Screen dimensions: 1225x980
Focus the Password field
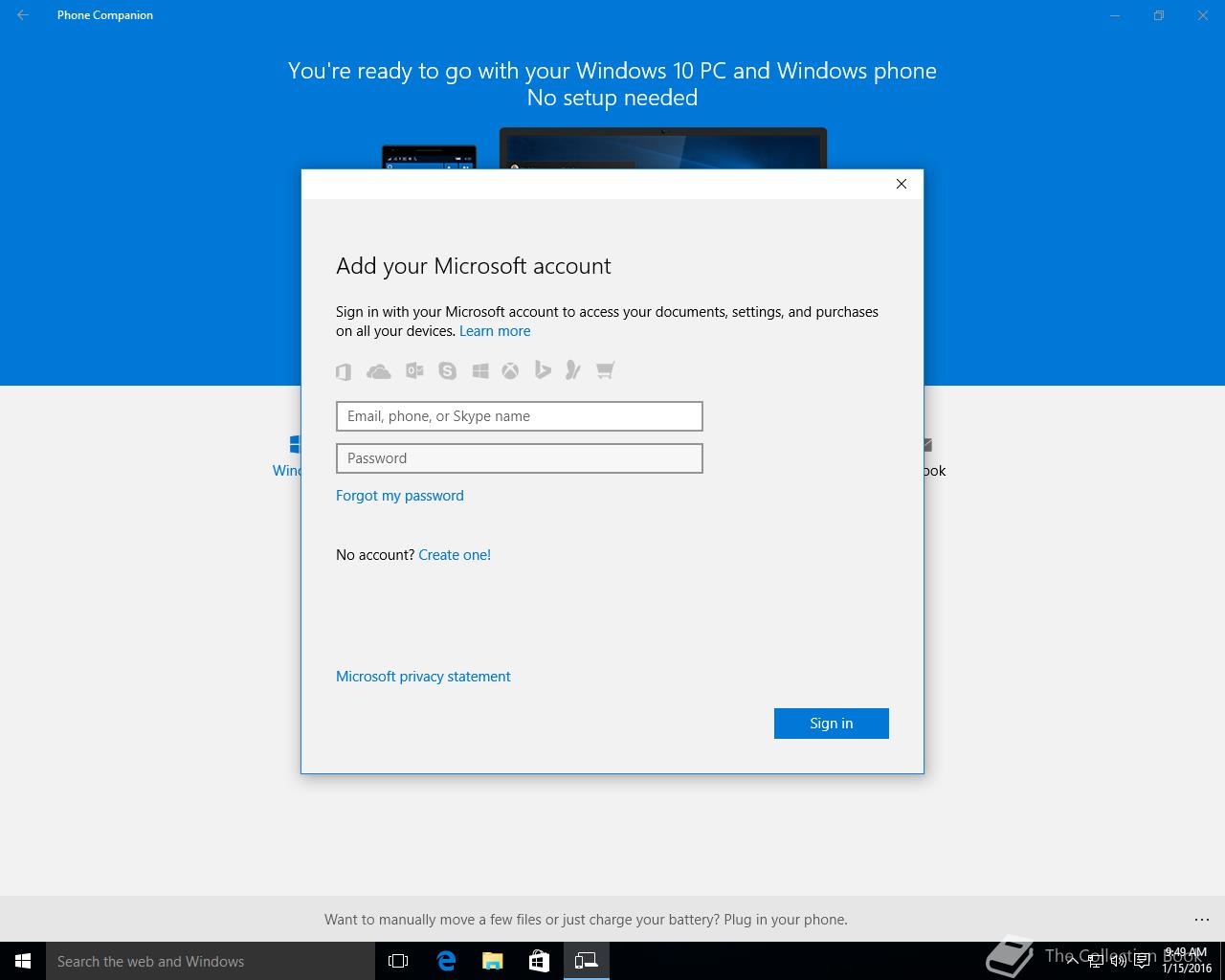pyautogui.click(x=520, y=458)
